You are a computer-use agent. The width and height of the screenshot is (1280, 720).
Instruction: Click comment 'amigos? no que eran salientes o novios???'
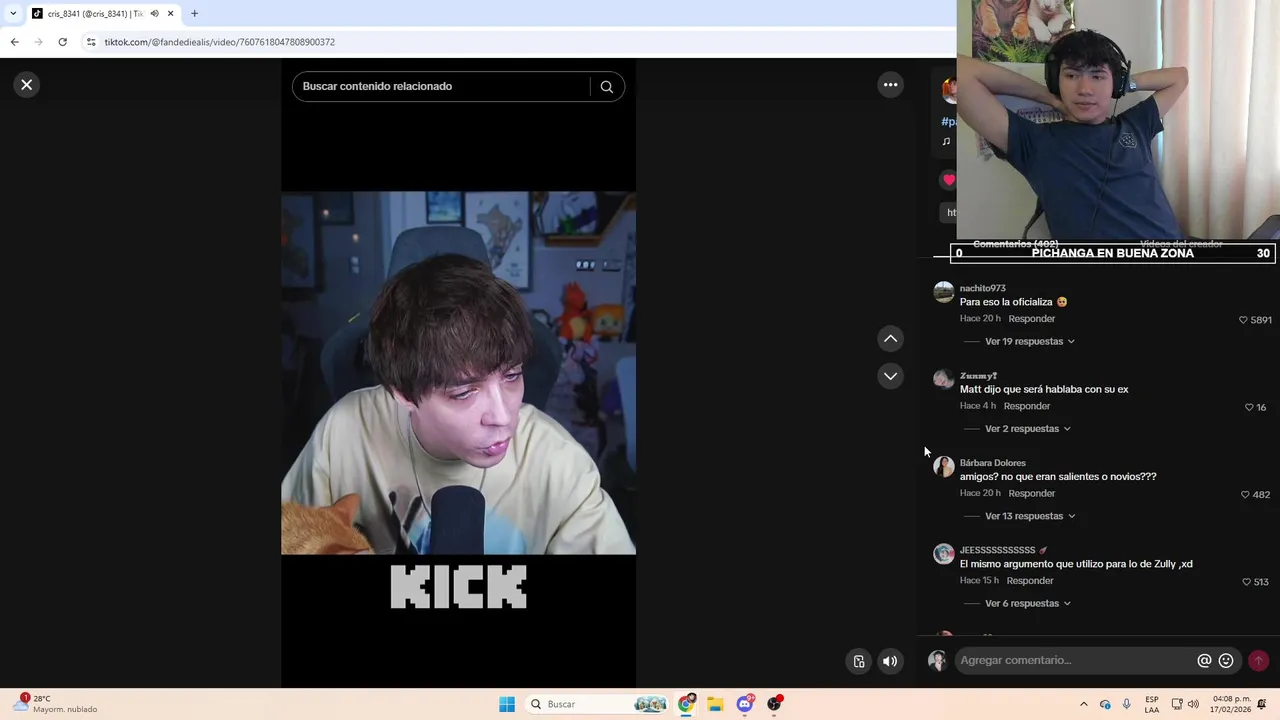click(x=1058, y=477)
